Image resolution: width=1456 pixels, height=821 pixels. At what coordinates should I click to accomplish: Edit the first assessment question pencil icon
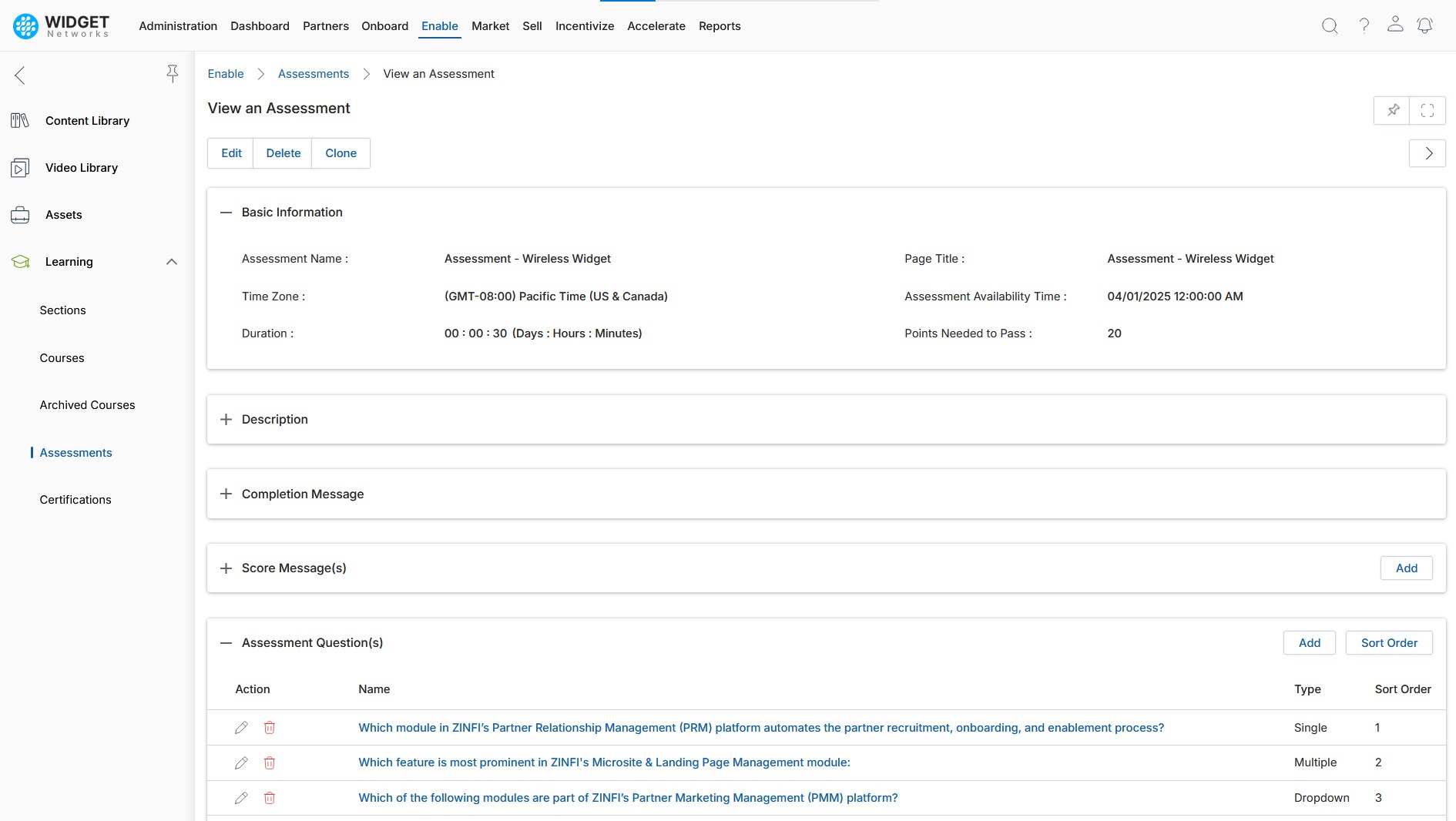tap(241, 728)
